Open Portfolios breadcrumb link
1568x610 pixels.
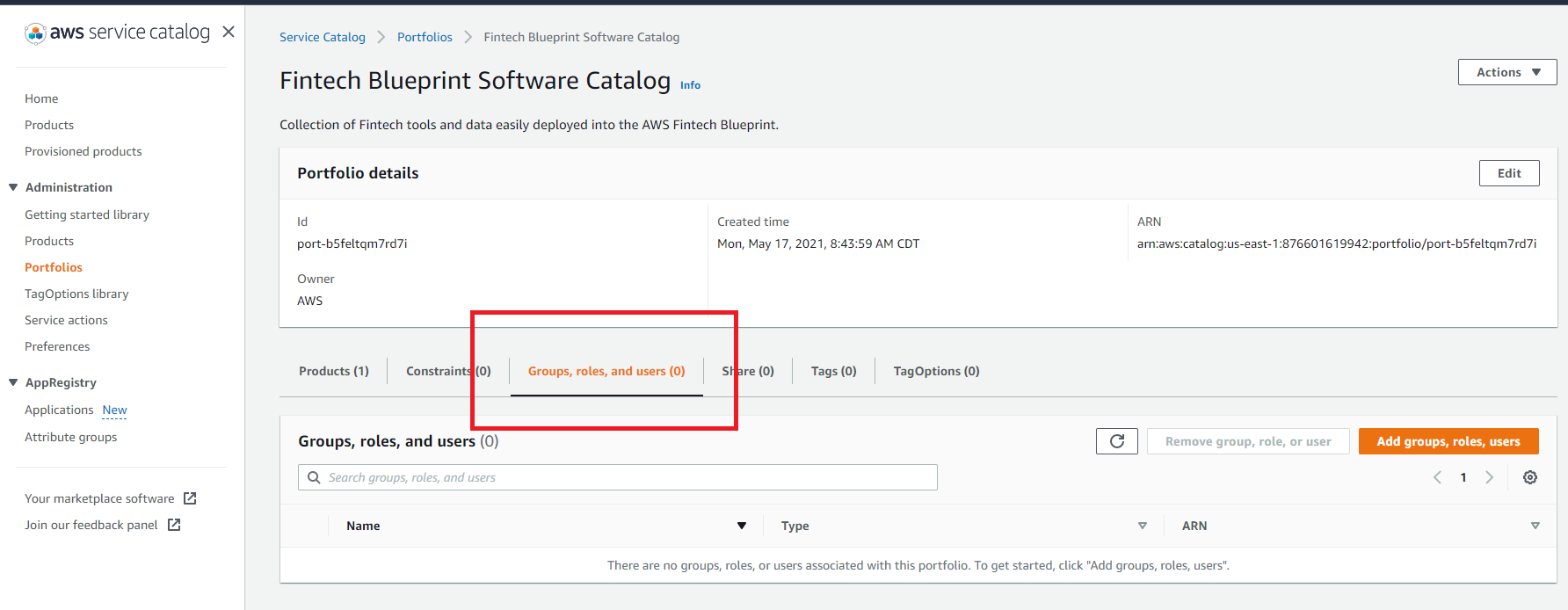point(425,37)
